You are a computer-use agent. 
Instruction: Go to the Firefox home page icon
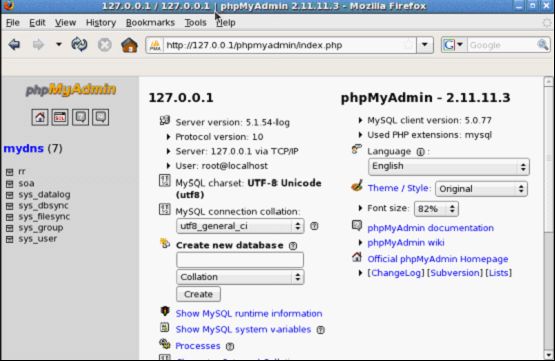coord(129,45)
